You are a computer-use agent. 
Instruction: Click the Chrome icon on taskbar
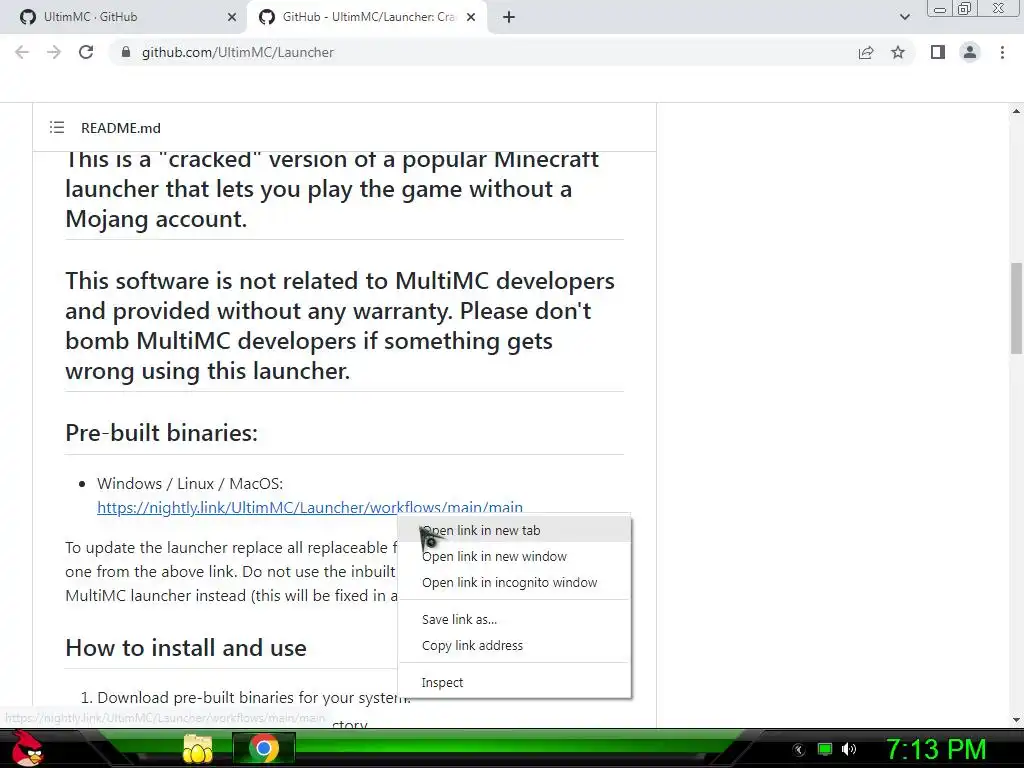click(x=263, y=748)
